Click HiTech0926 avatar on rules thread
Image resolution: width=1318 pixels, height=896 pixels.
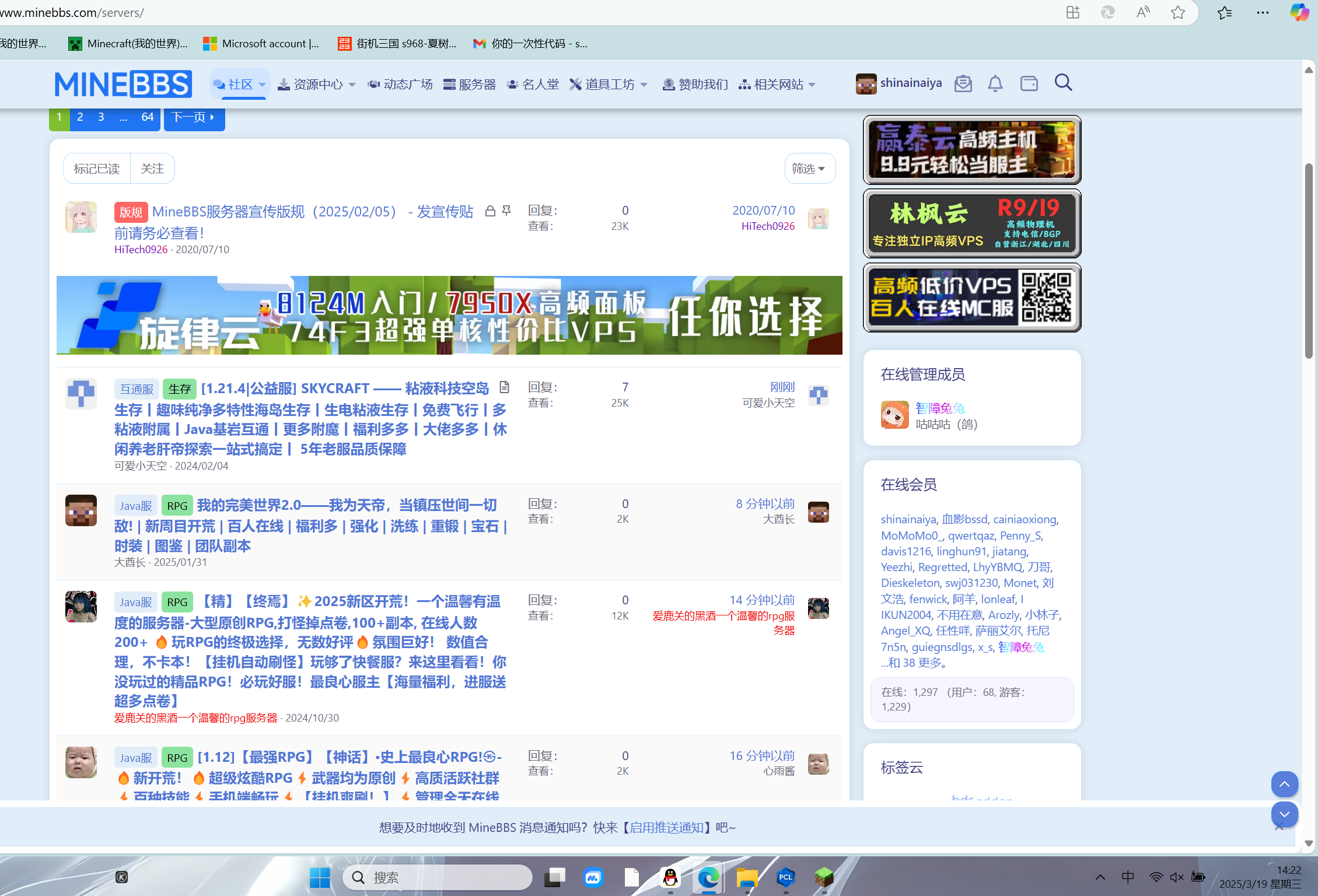pos(81,217)
